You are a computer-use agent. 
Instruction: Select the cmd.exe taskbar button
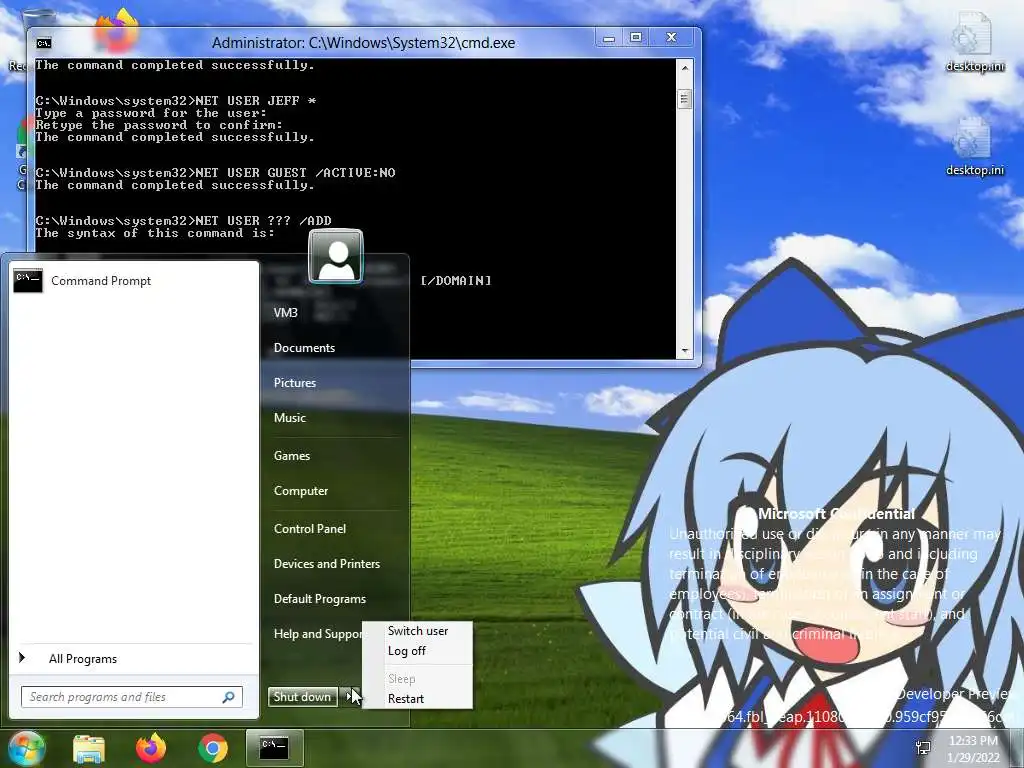(274, 748)
